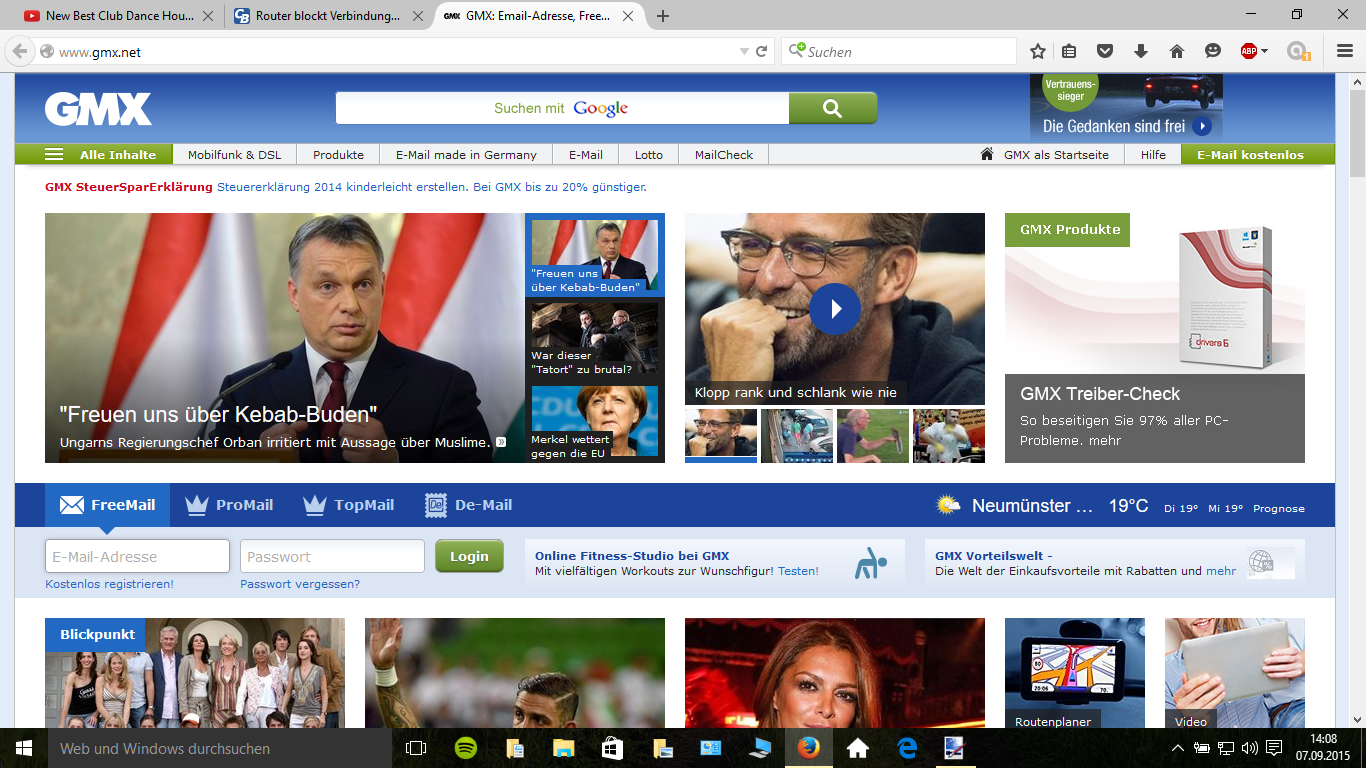Click Testen link for Fitness-Studio
The image size is (1366, 768).
tap(798, 571)
